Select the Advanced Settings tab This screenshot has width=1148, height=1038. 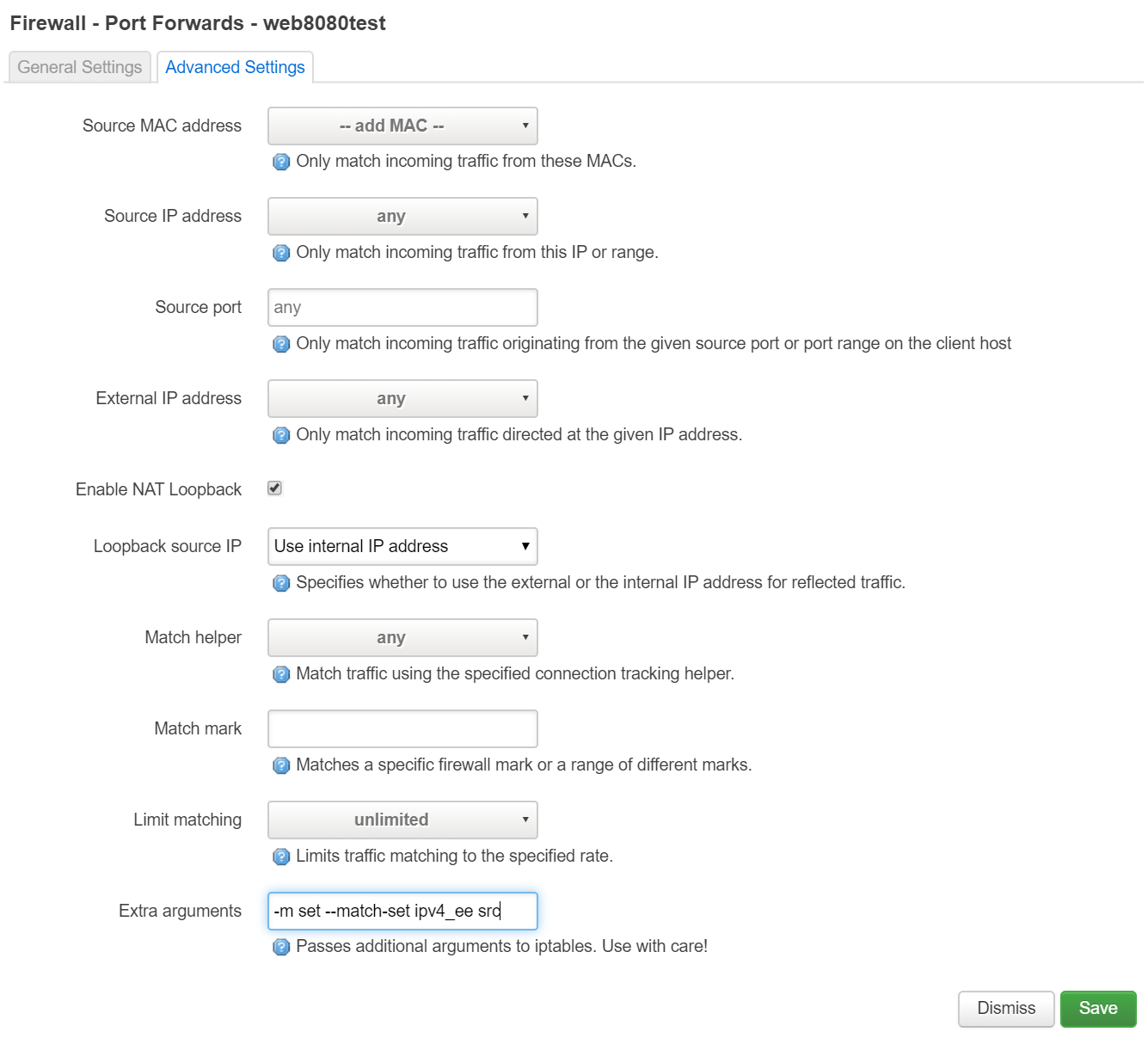point(235,67)
